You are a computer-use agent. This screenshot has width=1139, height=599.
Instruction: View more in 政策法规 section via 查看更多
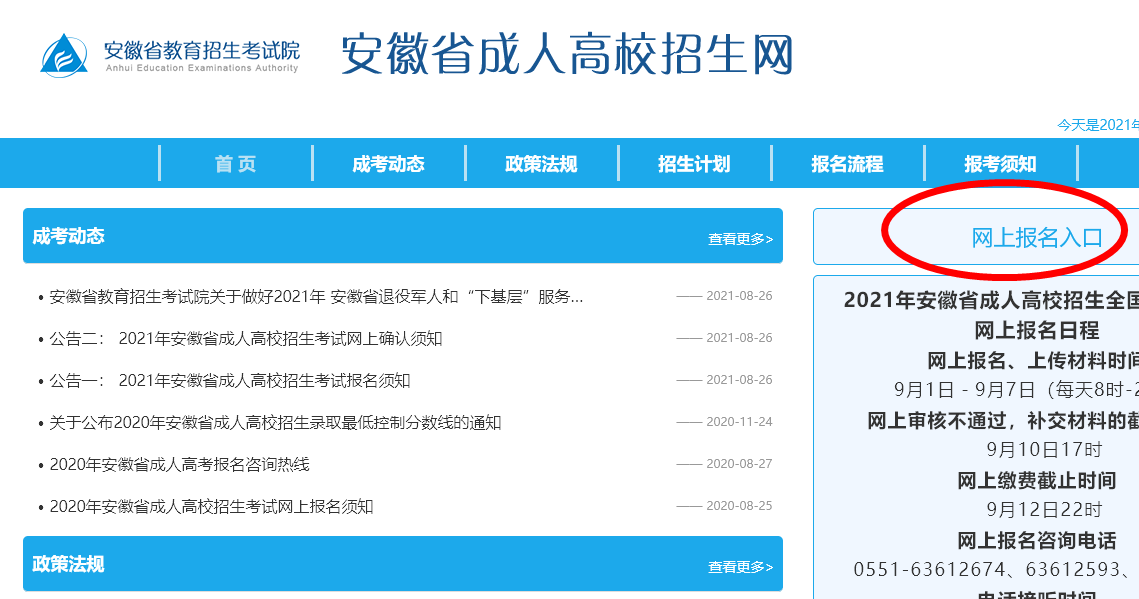pos(740,567)
